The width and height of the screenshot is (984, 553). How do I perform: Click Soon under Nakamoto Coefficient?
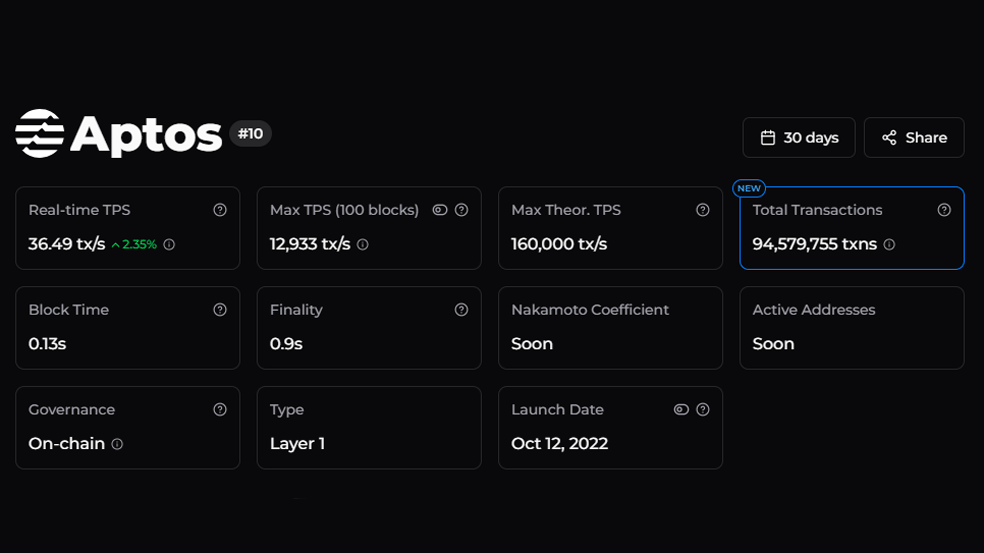[532, 344]
